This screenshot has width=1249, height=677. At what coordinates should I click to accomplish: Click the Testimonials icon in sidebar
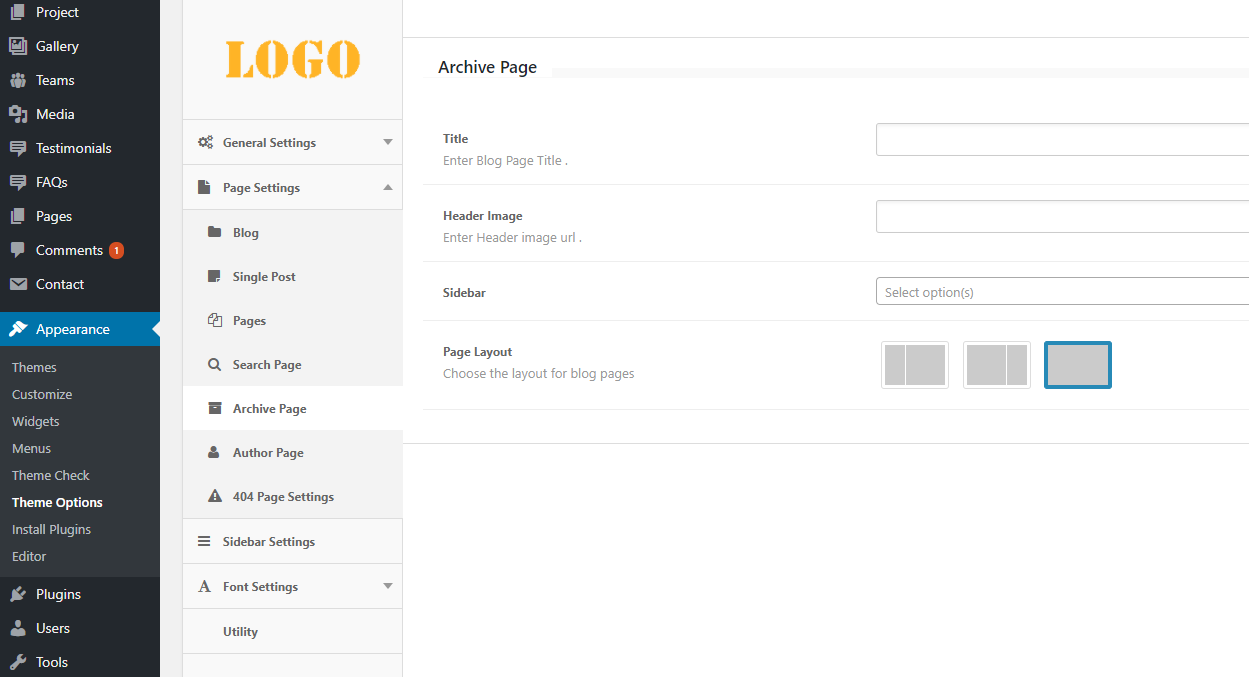pos(18,148)
